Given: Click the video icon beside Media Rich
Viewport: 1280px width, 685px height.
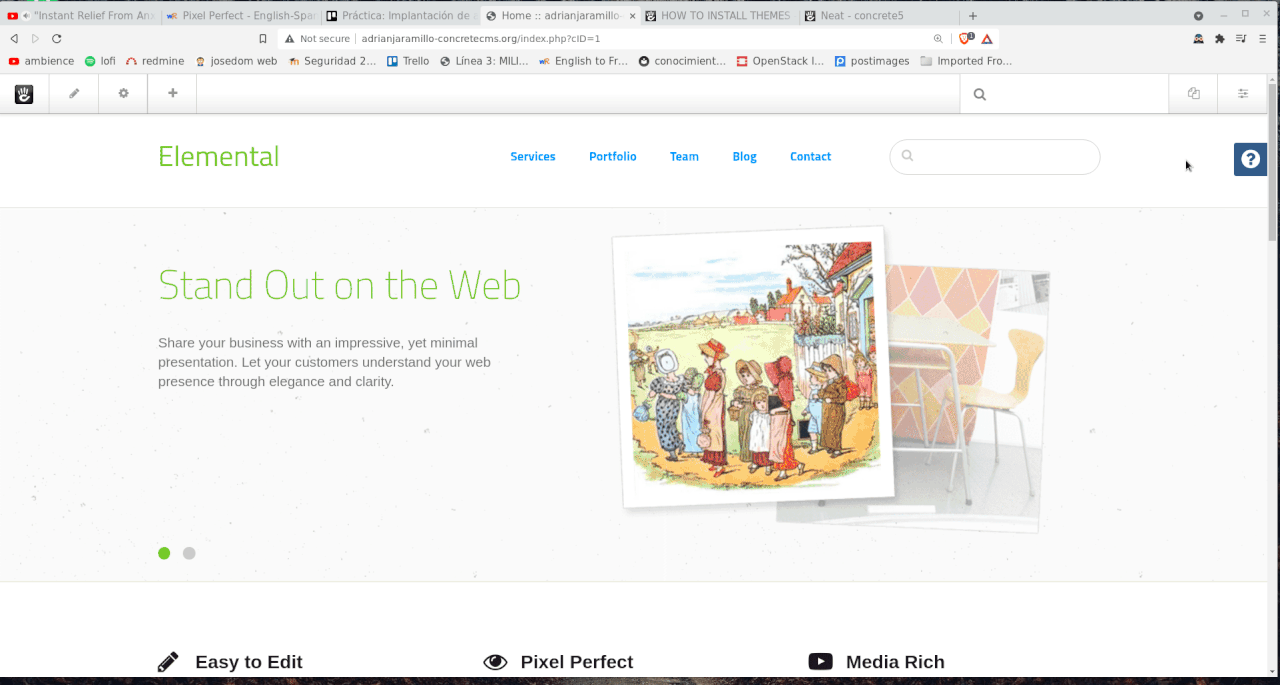Looking at the screenshot, I should pos(820,662).
